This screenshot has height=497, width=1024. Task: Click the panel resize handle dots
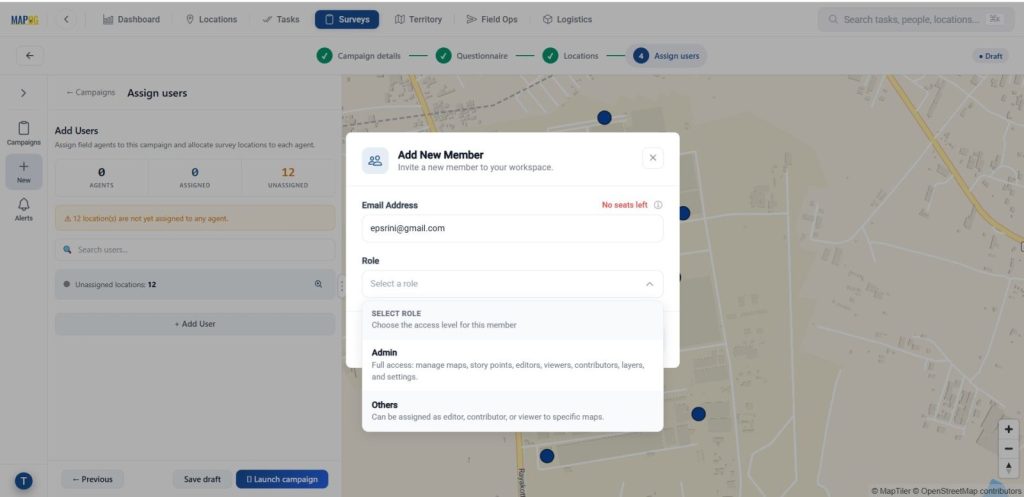click(x=341, y=285)
